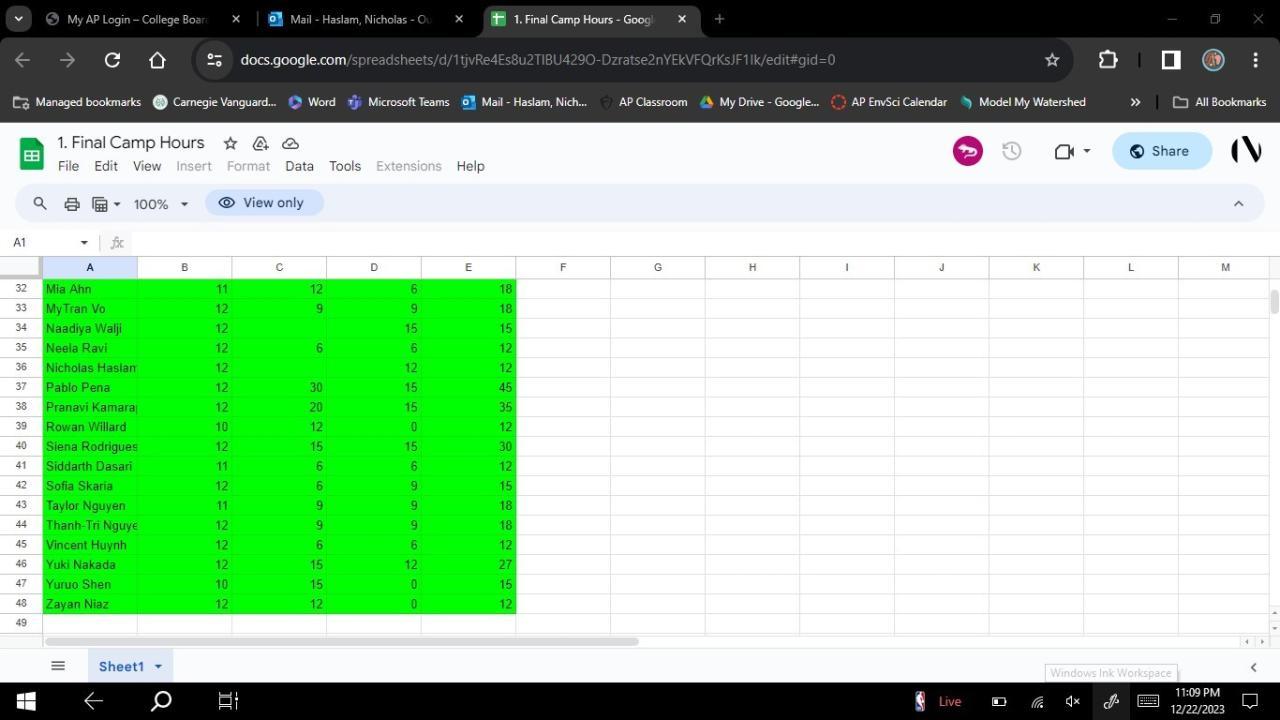Open the Tools menu
Image resolution: width=1280 pixels, height=720 pixels.
pos(345,166)
